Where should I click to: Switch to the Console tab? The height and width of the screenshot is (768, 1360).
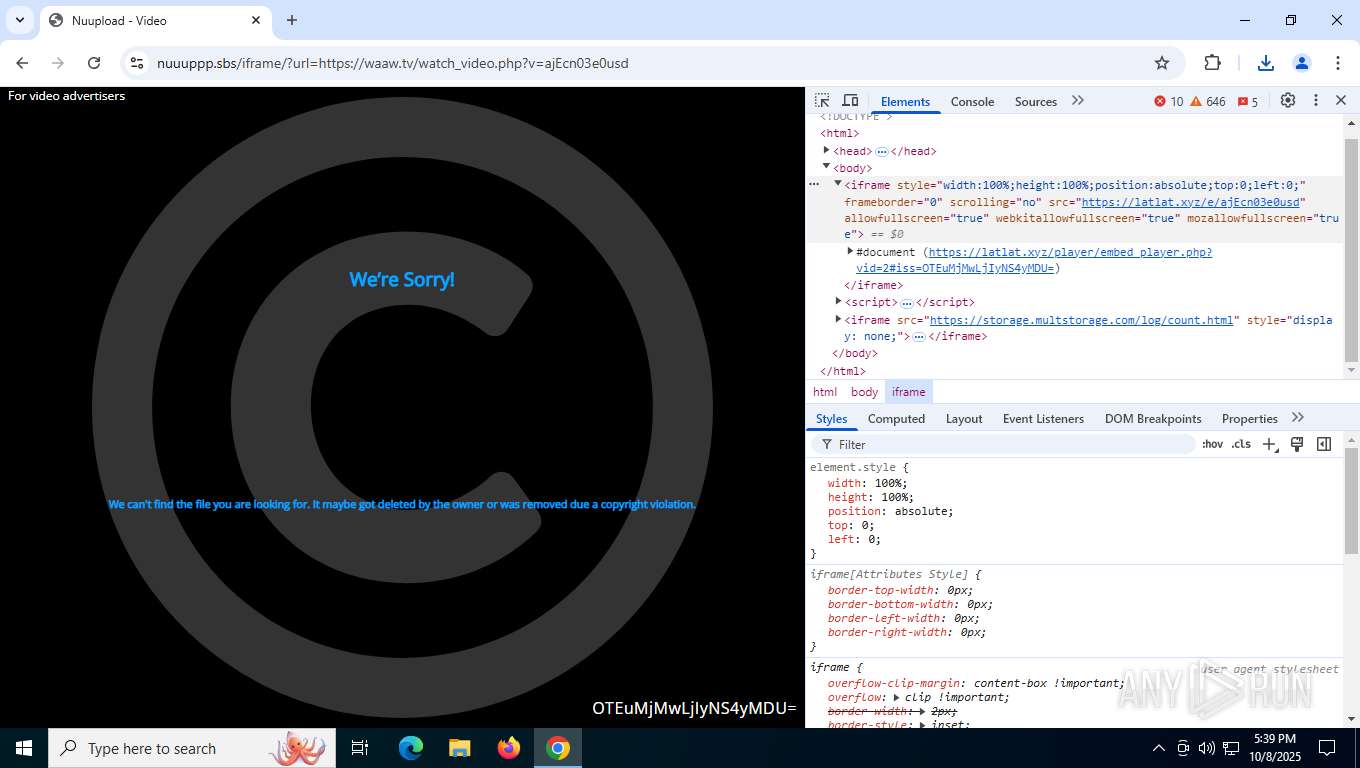pos(972,102)
